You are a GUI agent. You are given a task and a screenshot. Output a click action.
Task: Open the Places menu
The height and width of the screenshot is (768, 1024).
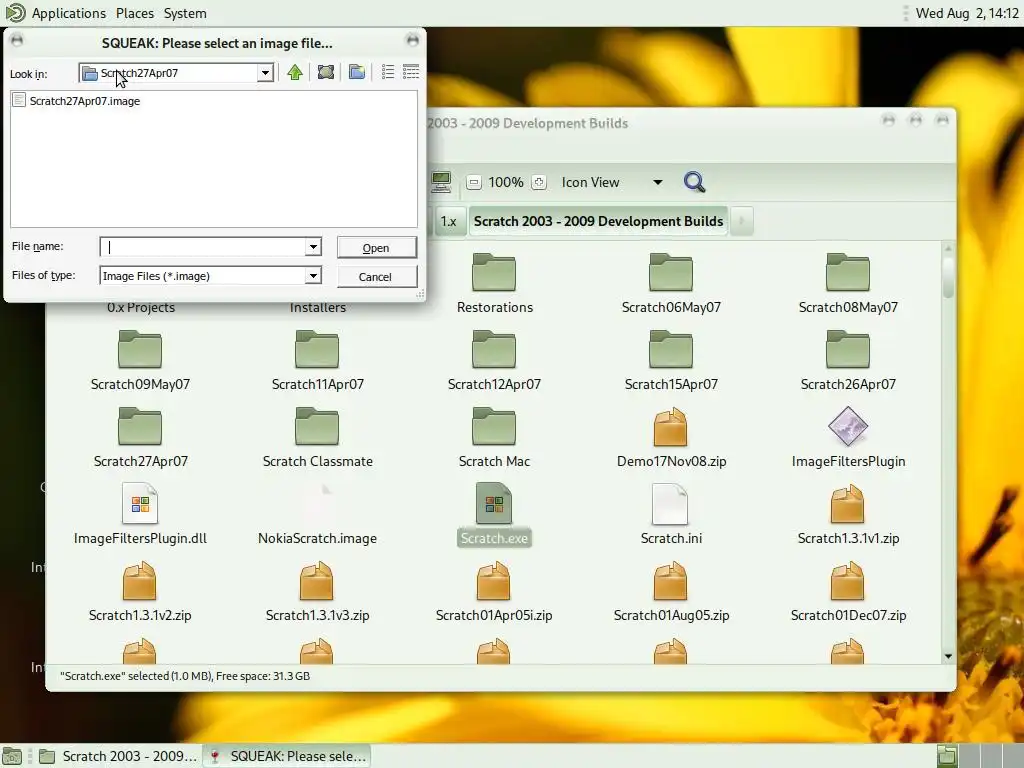(x=135, y=13)
